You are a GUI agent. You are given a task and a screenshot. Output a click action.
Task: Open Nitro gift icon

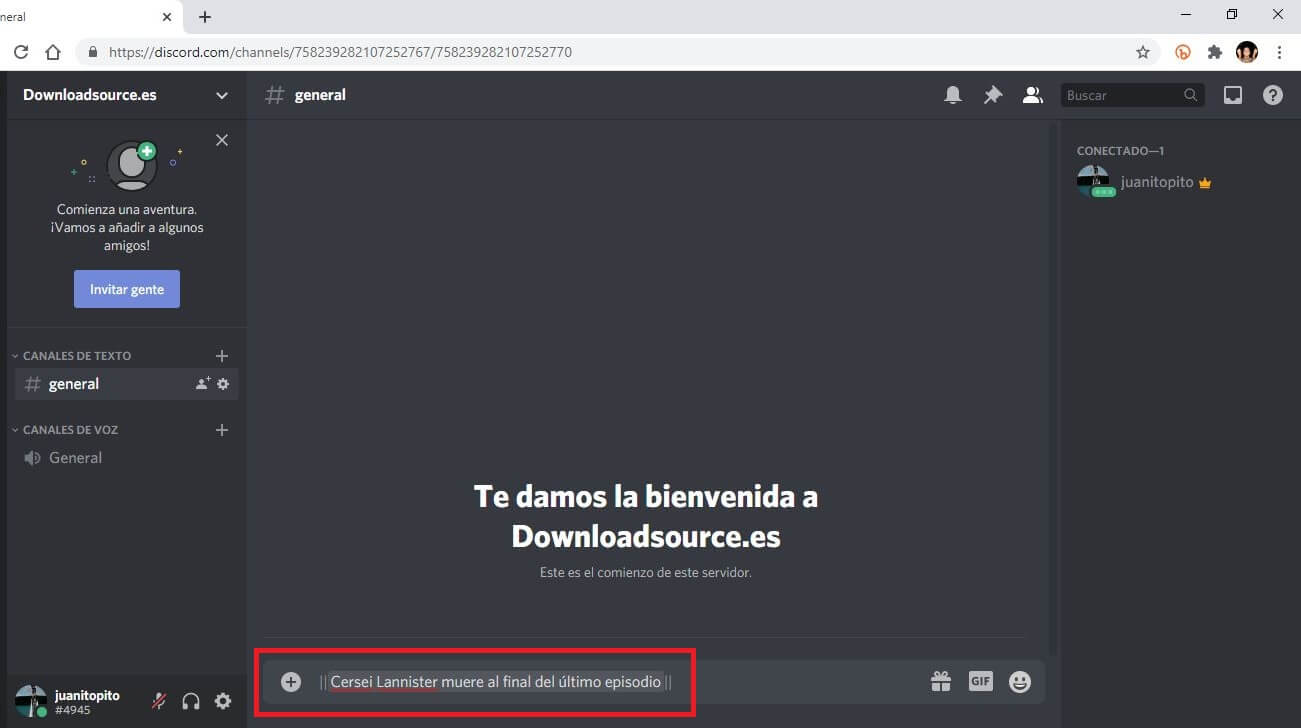pos(941,682)
